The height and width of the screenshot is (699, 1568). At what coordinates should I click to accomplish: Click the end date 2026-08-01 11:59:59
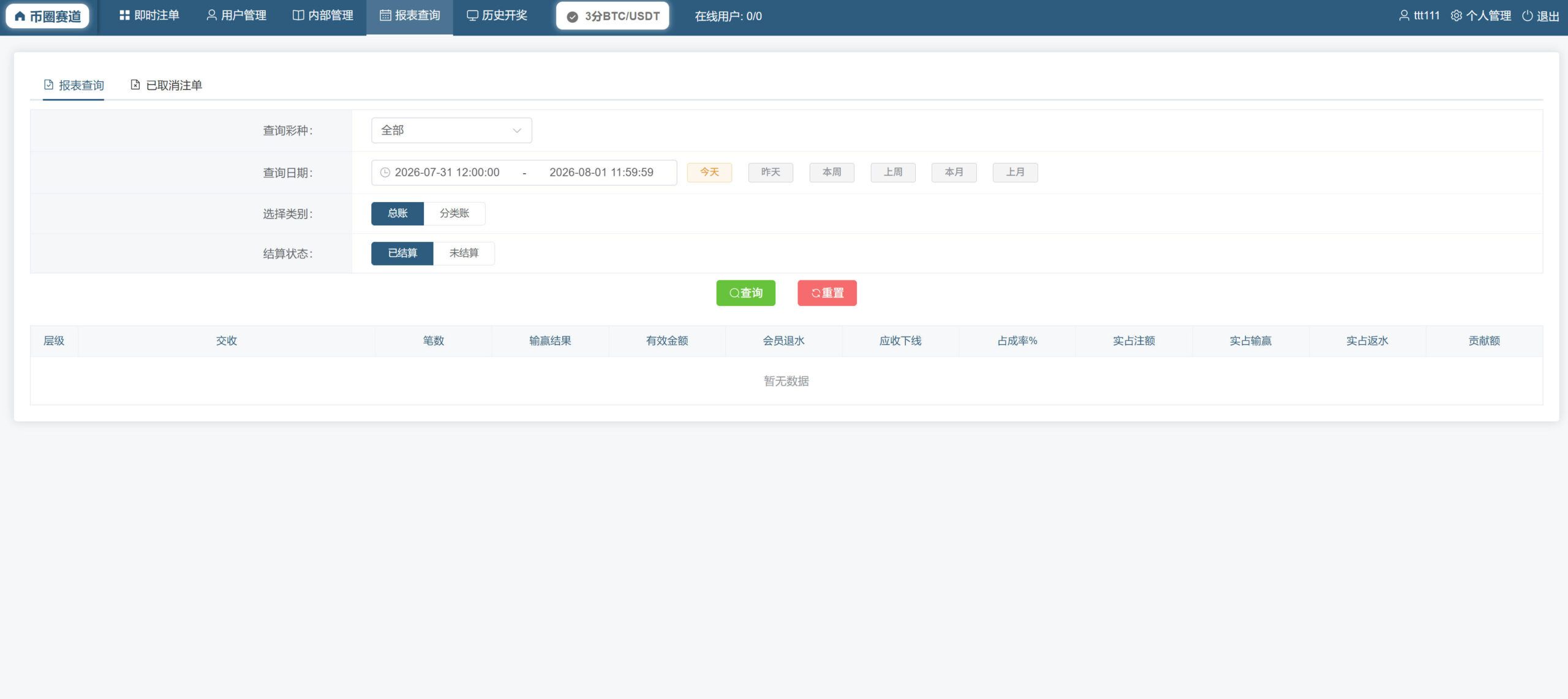(x=601, y=173)
